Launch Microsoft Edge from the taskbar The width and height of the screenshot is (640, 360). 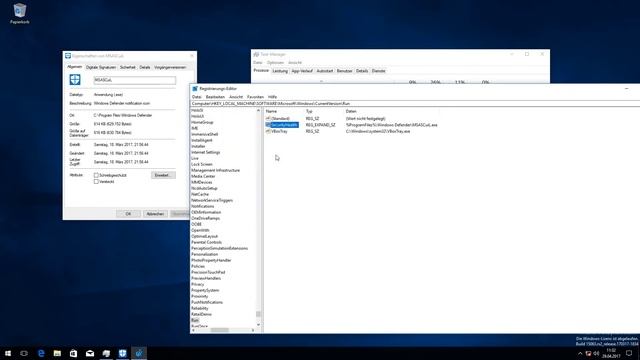tap(41, 353)
